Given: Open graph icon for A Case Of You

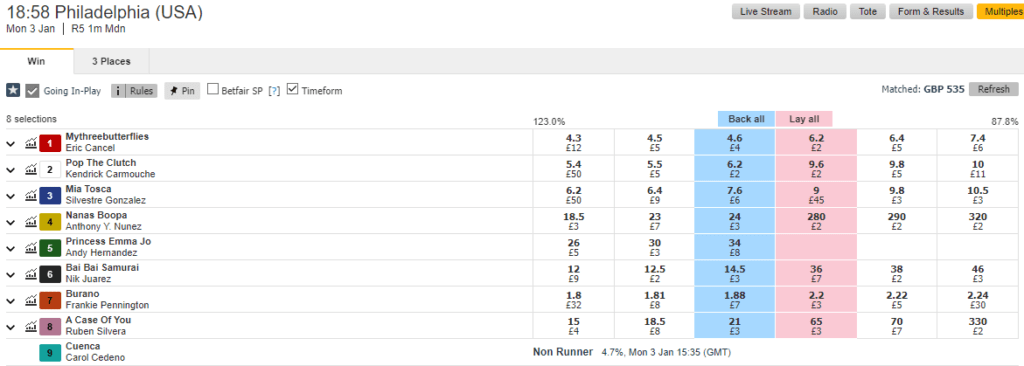Looking at the screenshot, I should [31, 326].
